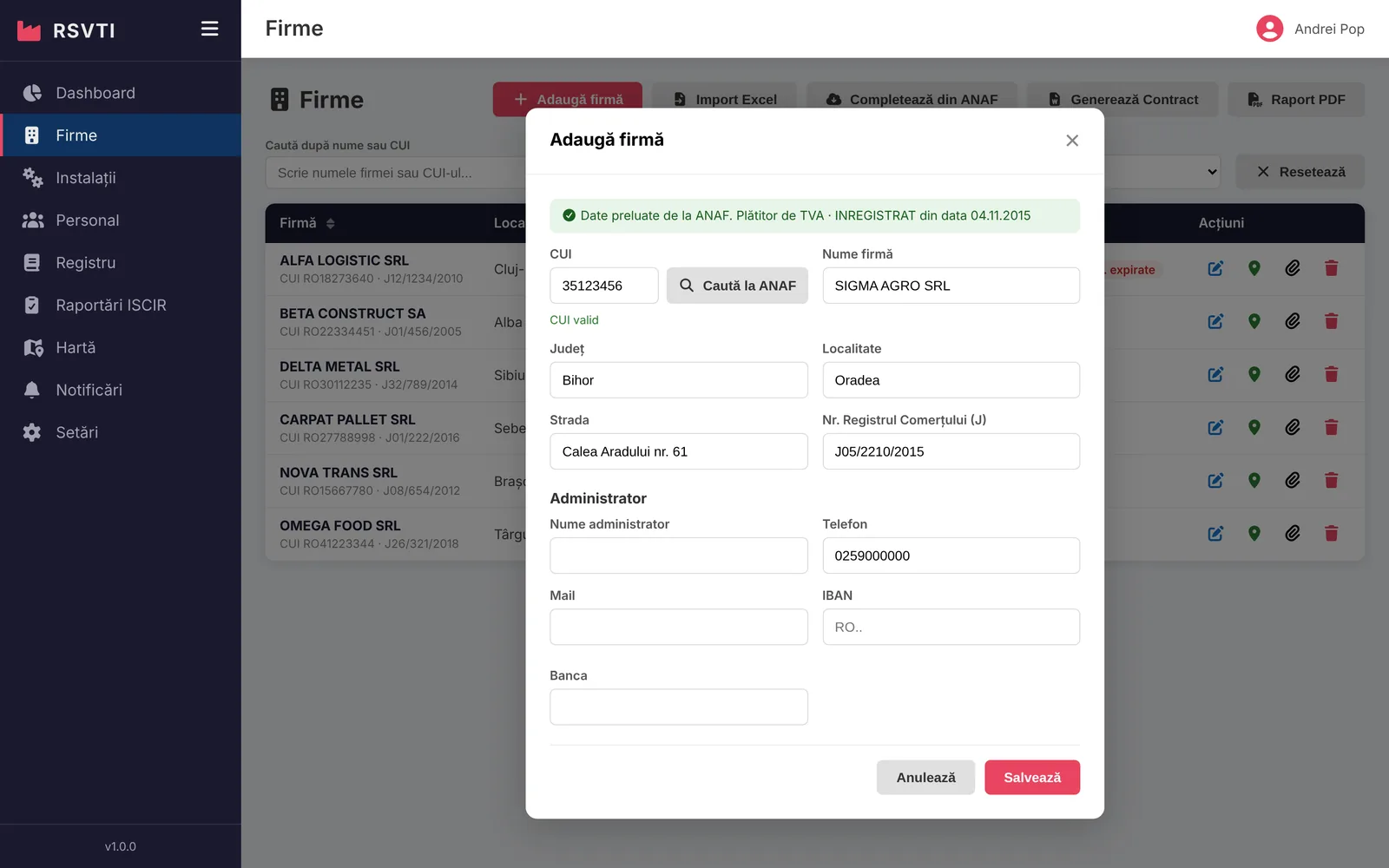Click the Anulează button
Screen dimensions: 1389x868
pos(925,778)
